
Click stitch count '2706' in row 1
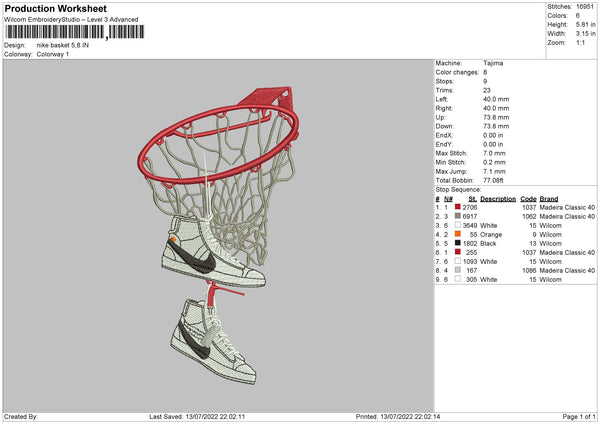[470, 207]
